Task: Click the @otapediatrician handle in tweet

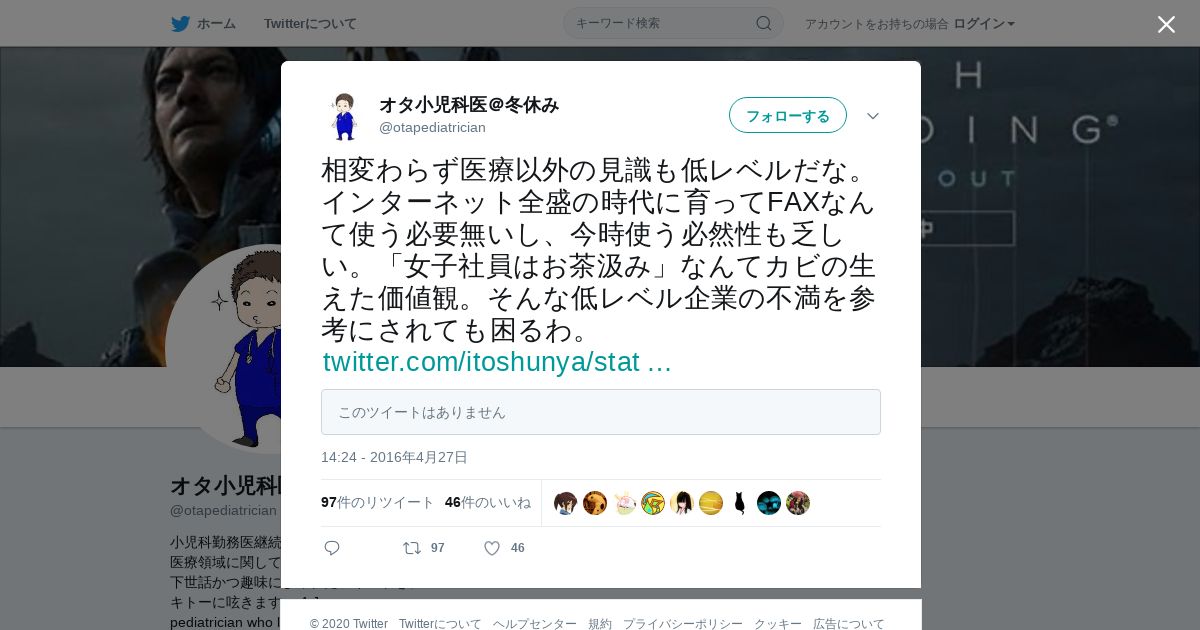Action: click(432, 127)
